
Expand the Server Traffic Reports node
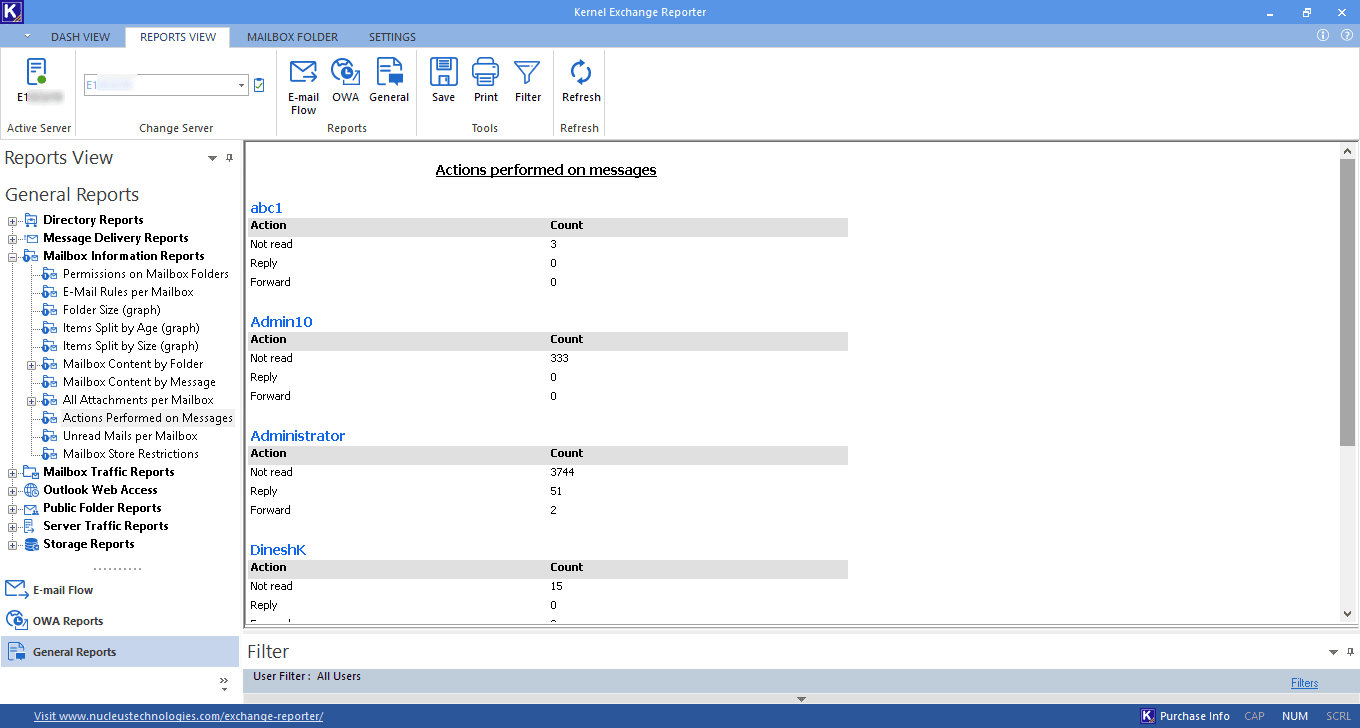tap(12, 526)
